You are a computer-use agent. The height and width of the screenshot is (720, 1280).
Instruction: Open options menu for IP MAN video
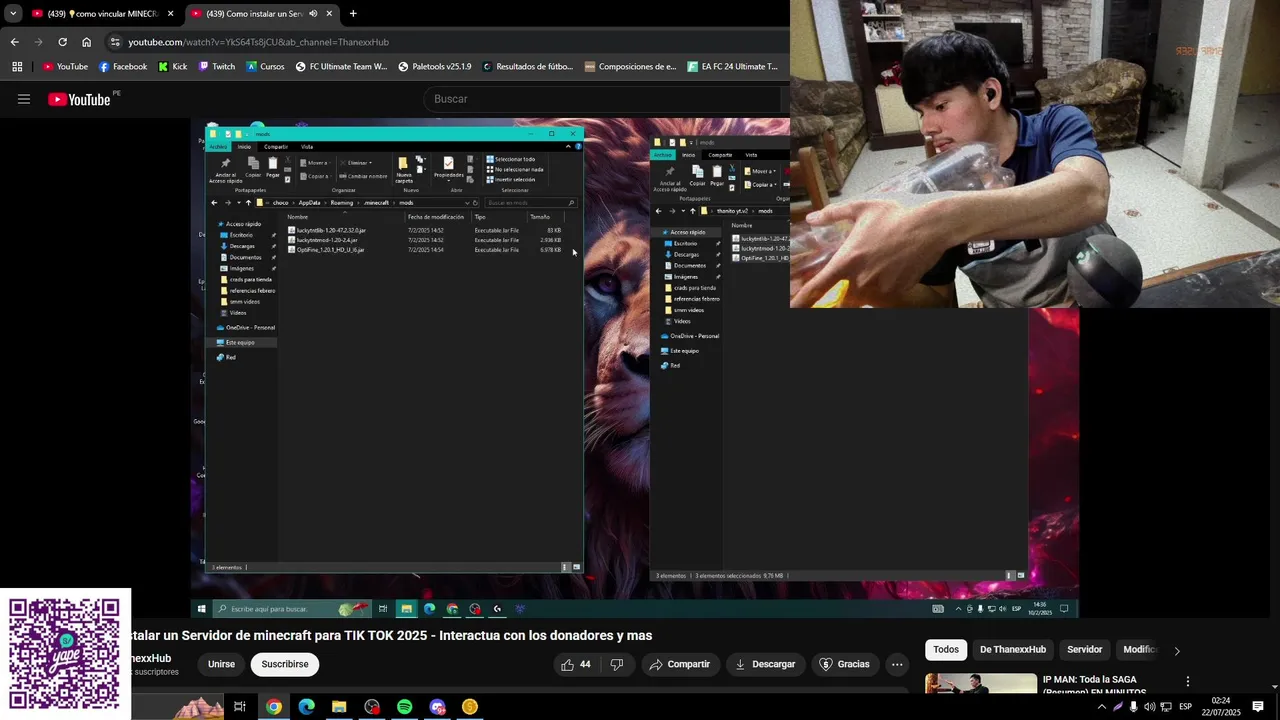coord(1188,681)
